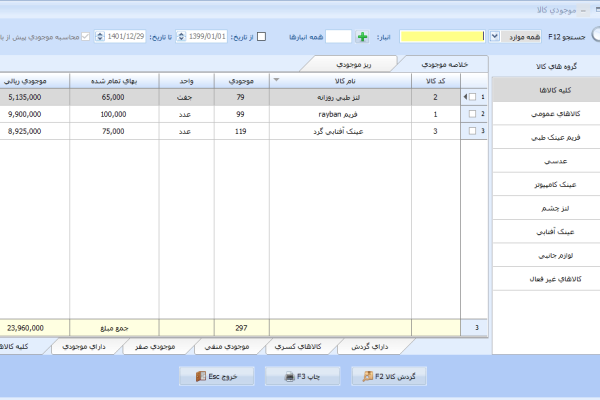
Task: Click the icon on گردش کالا F2
Action: coord(368,376)
